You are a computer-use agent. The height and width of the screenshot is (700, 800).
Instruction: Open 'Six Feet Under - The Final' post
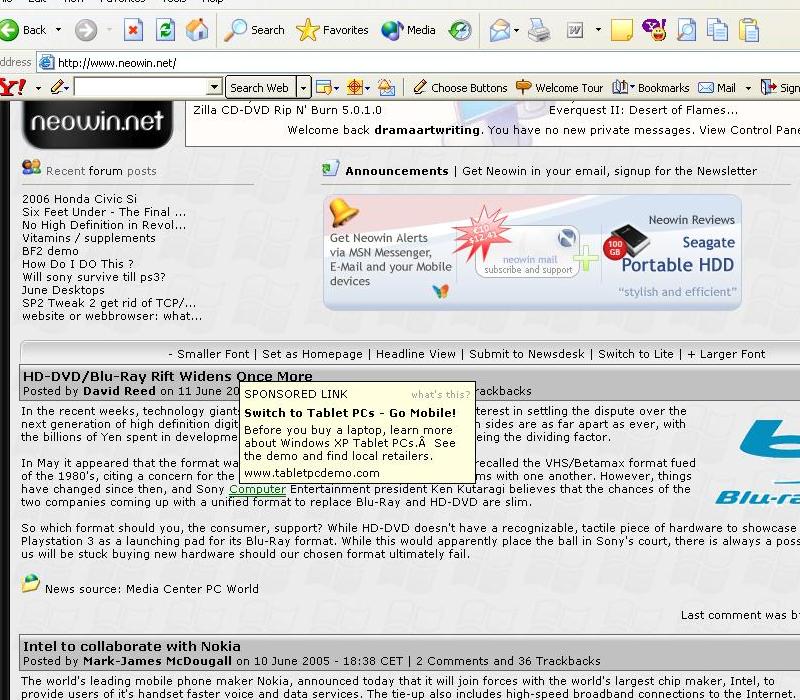point(104,212)
